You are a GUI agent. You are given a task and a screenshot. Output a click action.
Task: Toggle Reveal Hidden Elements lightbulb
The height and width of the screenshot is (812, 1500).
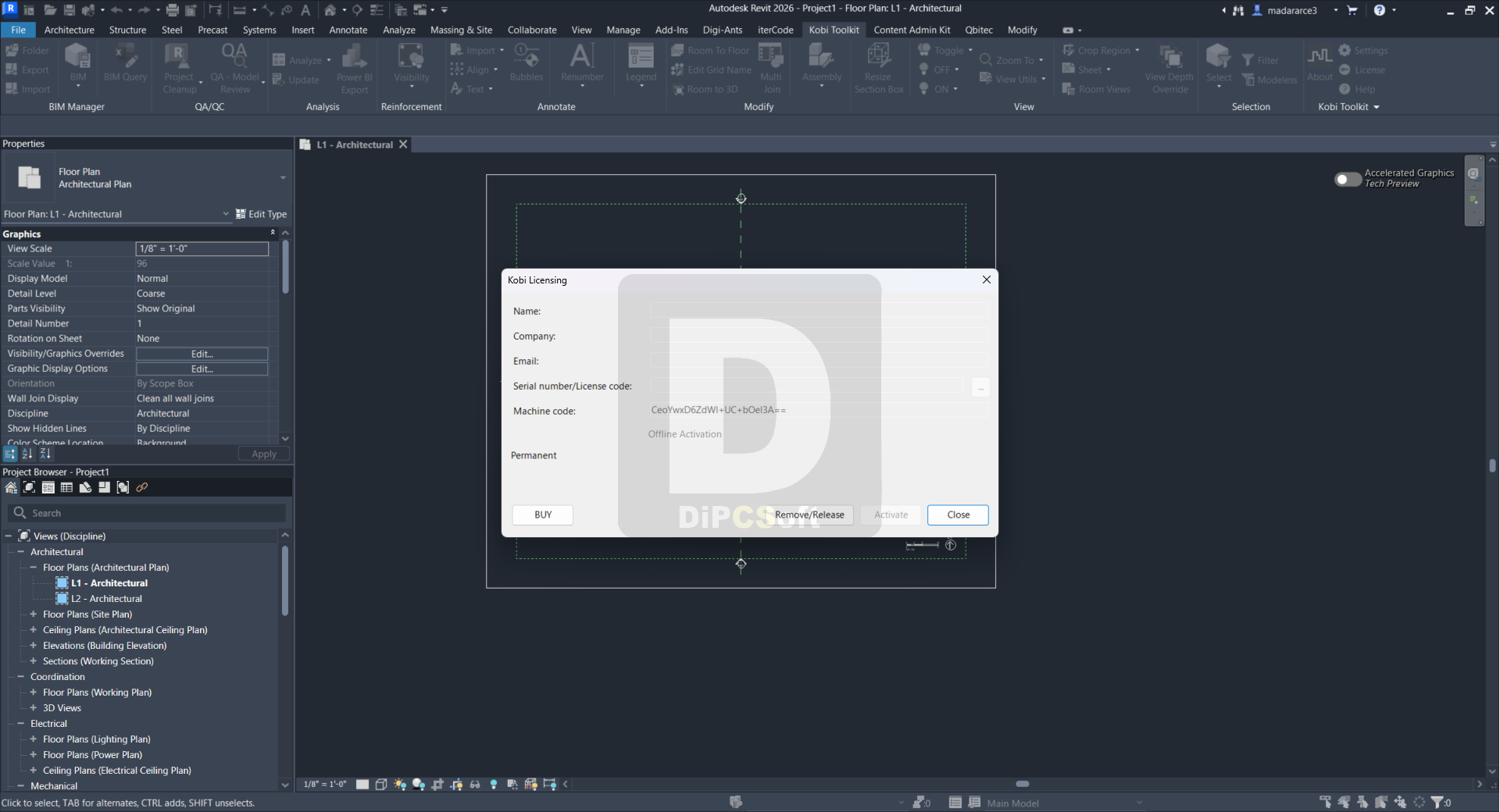(x=494, y=784)
